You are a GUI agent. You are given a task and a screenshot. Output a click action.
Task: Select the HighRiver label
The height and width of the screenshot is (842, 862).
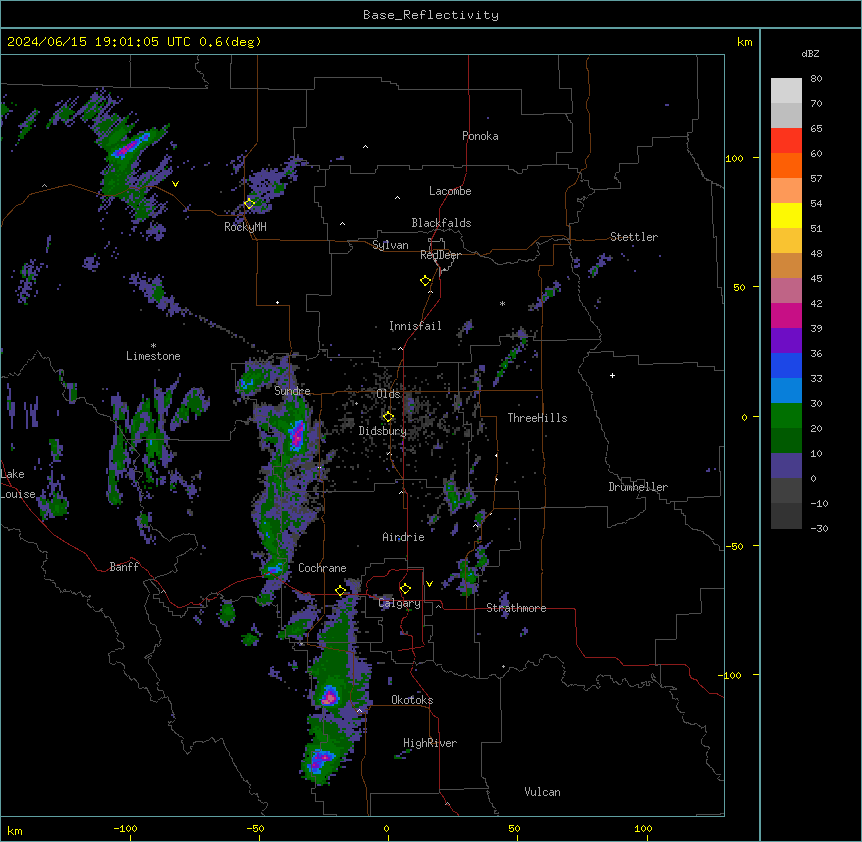click(430, 743)
